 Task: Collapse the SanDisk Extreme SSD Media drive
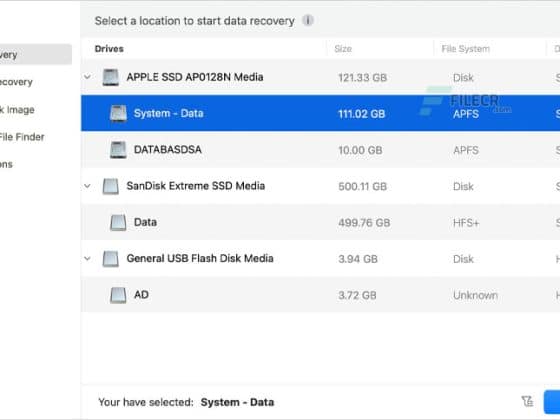[x=87, y=186]
